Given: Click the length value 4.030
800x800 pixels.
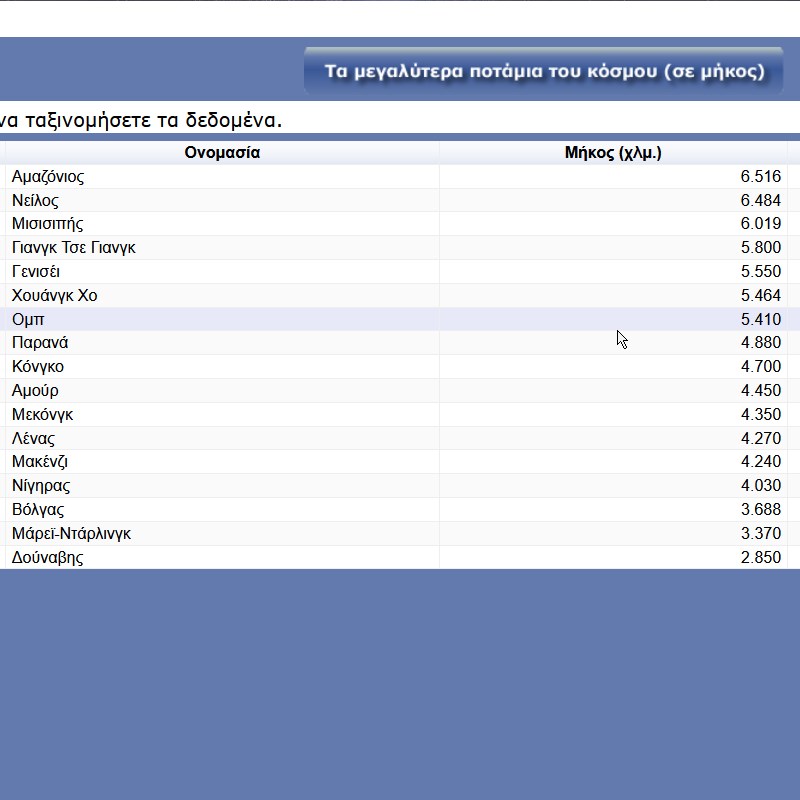Looking at the screenshot, I should point(760,485).
